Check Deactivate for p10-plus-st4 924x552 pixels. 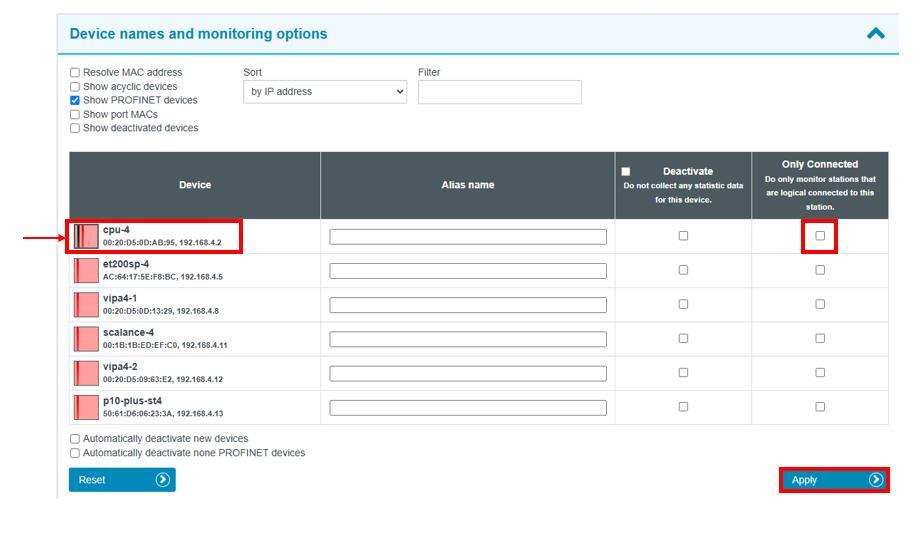[x=684, y=406]
